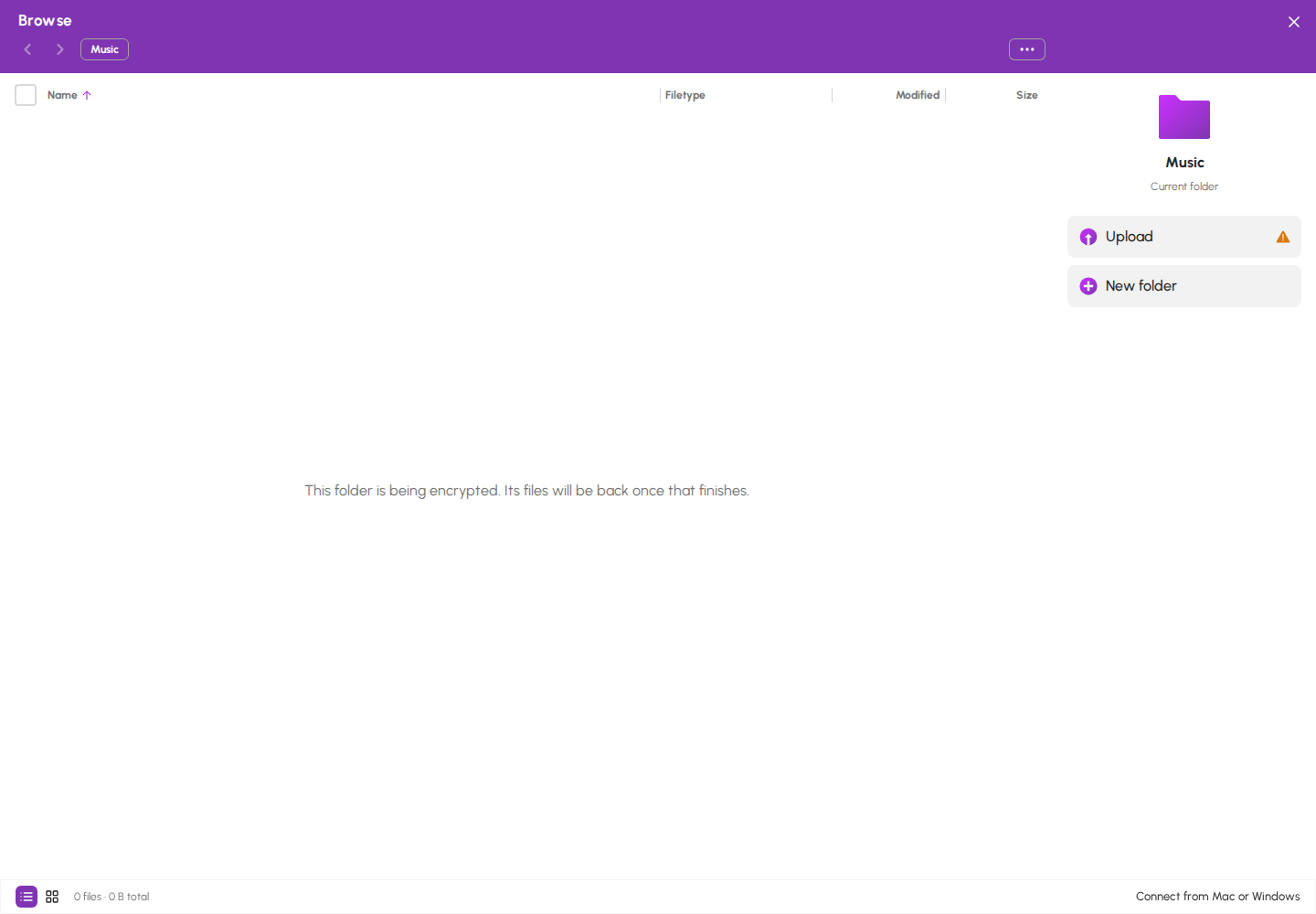Click the Upload button
The width and height of the screenshot is (1316, 914).
coord(1184,237)
